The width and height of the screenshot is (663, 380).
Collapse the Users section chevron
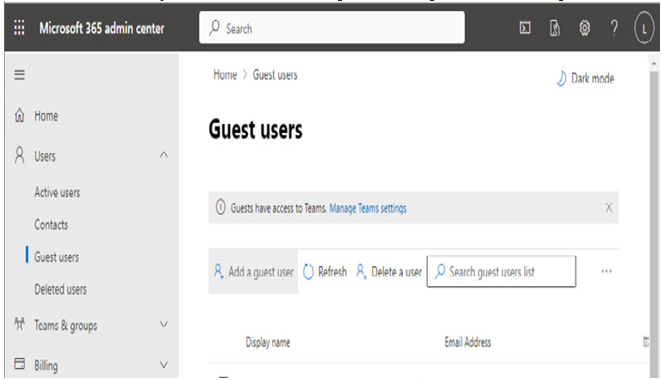[164, 155]
